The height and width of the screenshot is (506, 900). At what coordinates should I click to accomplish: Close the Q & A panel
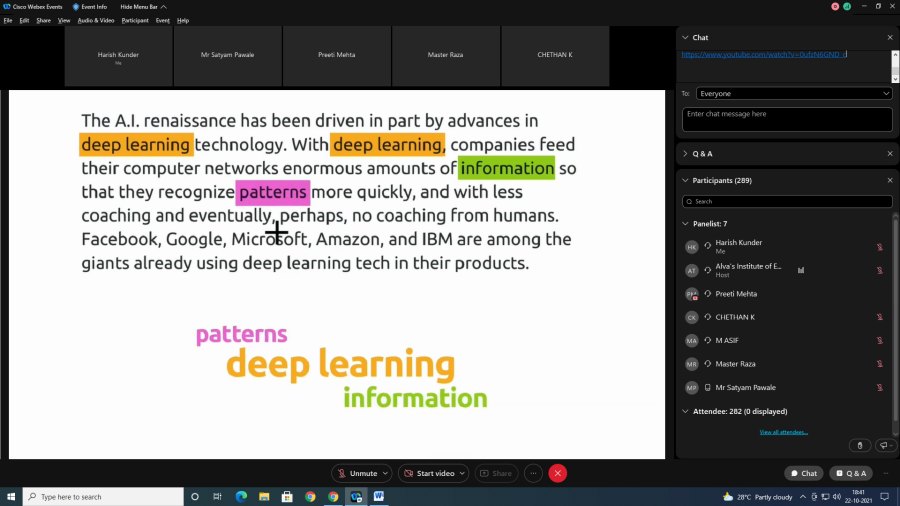pyautogui.click(x=890, y=154)
